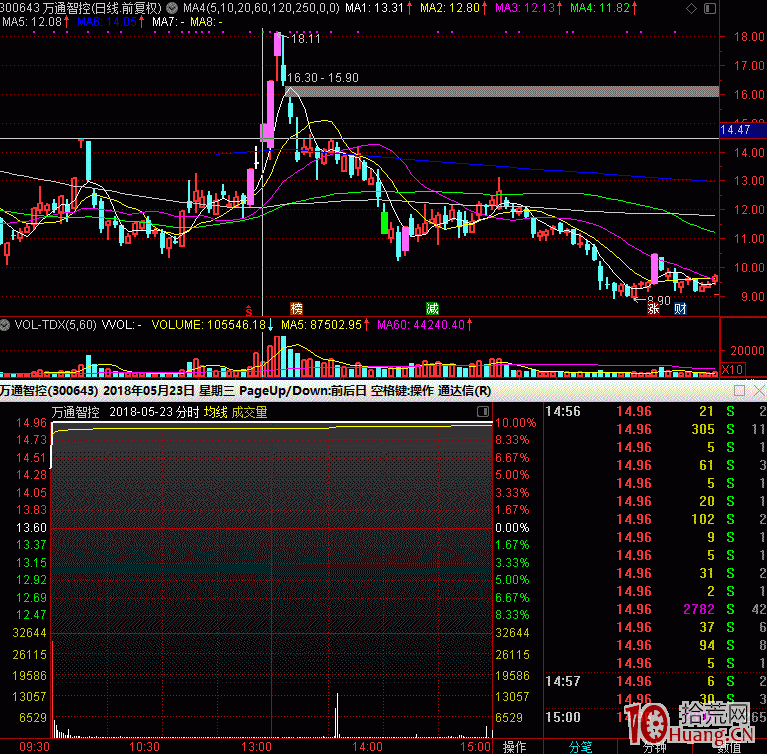Click the red S marker below chart

pos(249,308)
